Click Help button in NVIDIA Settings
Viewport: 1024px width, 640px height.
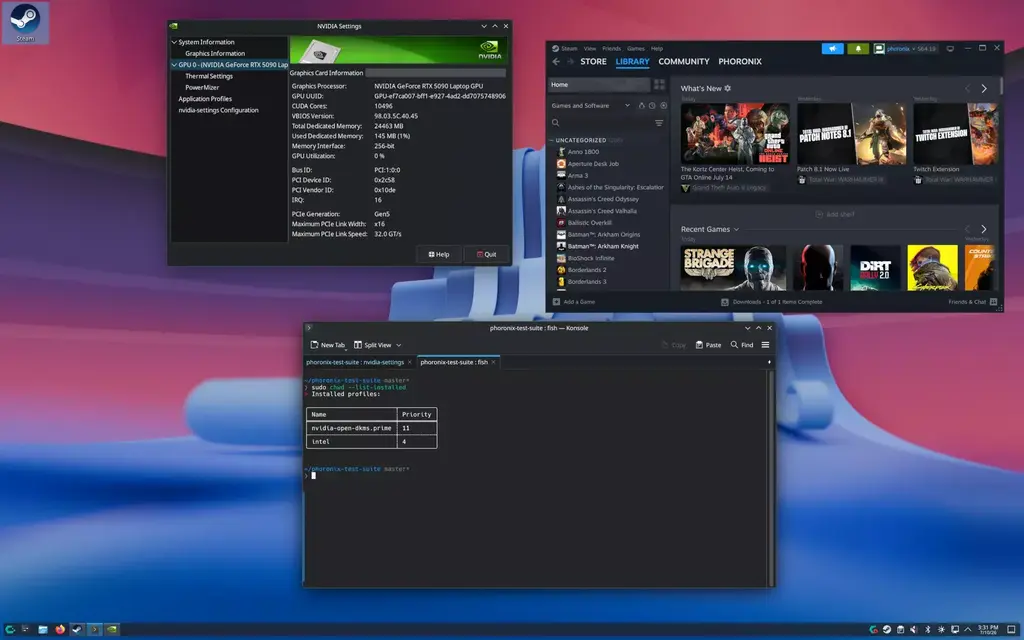(439, 254)
